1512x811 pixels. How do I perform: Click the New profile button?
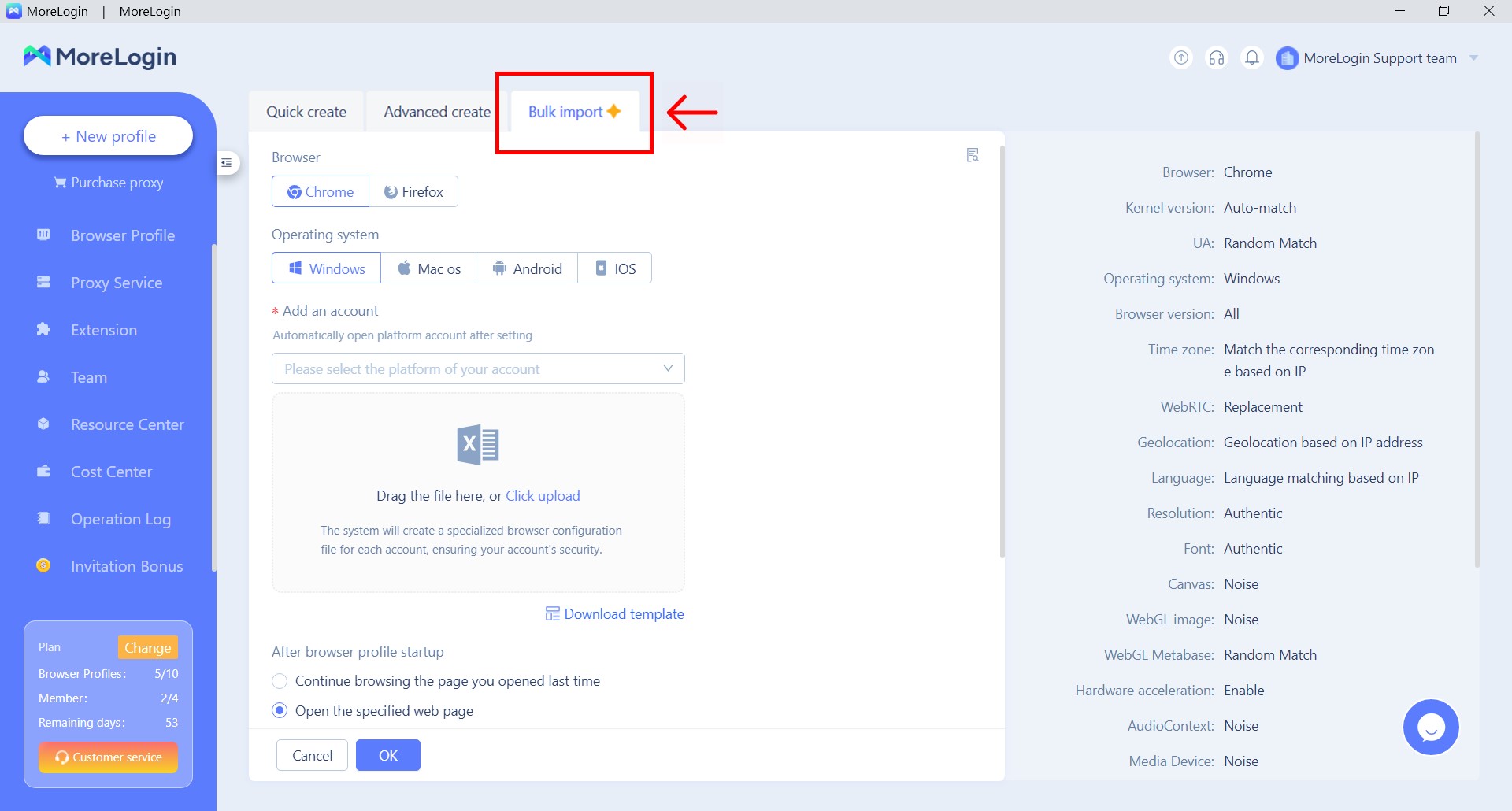click(x=109, y=136)
